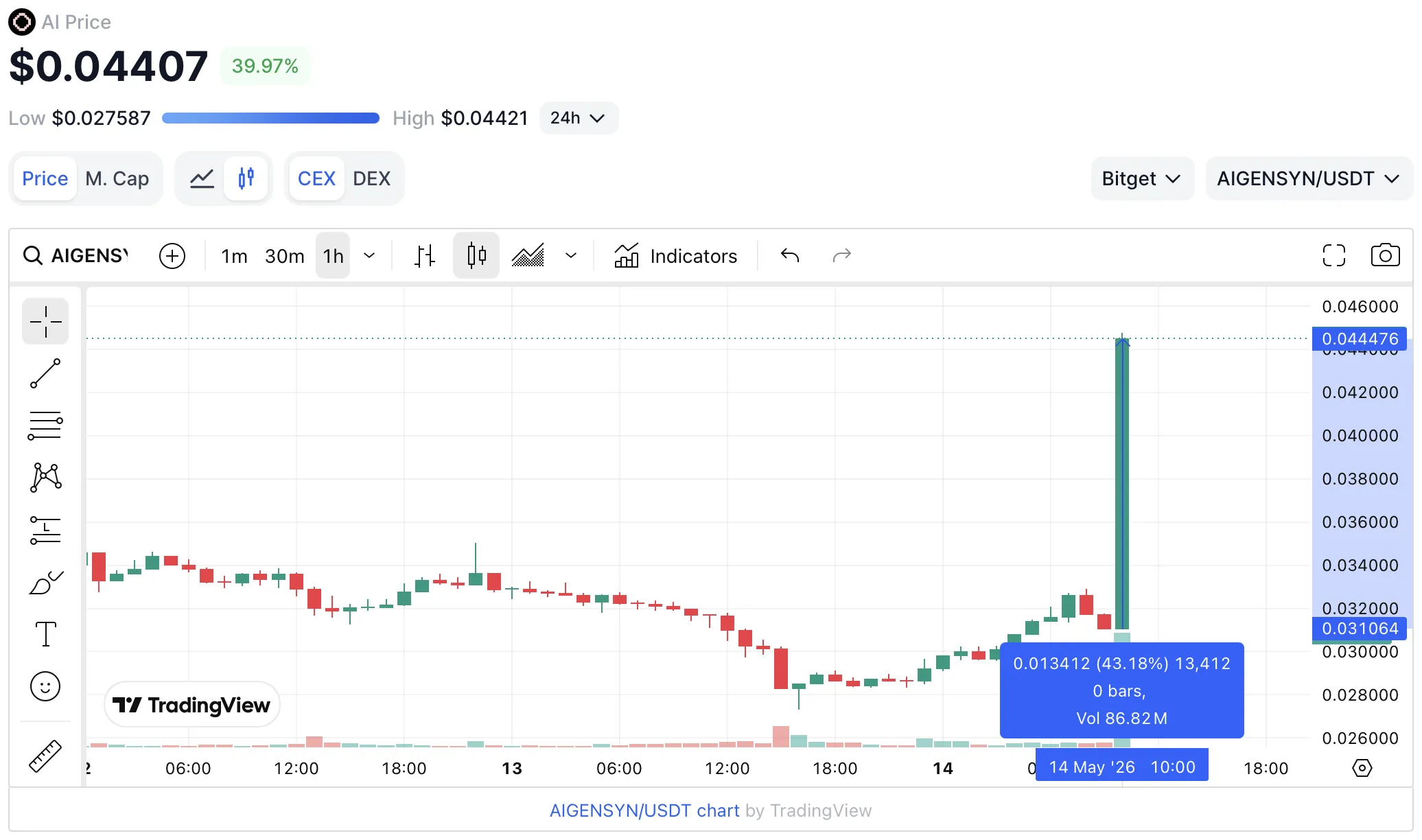
Task: Switch to candlestick view toggle
Action: tap(246, 178)
